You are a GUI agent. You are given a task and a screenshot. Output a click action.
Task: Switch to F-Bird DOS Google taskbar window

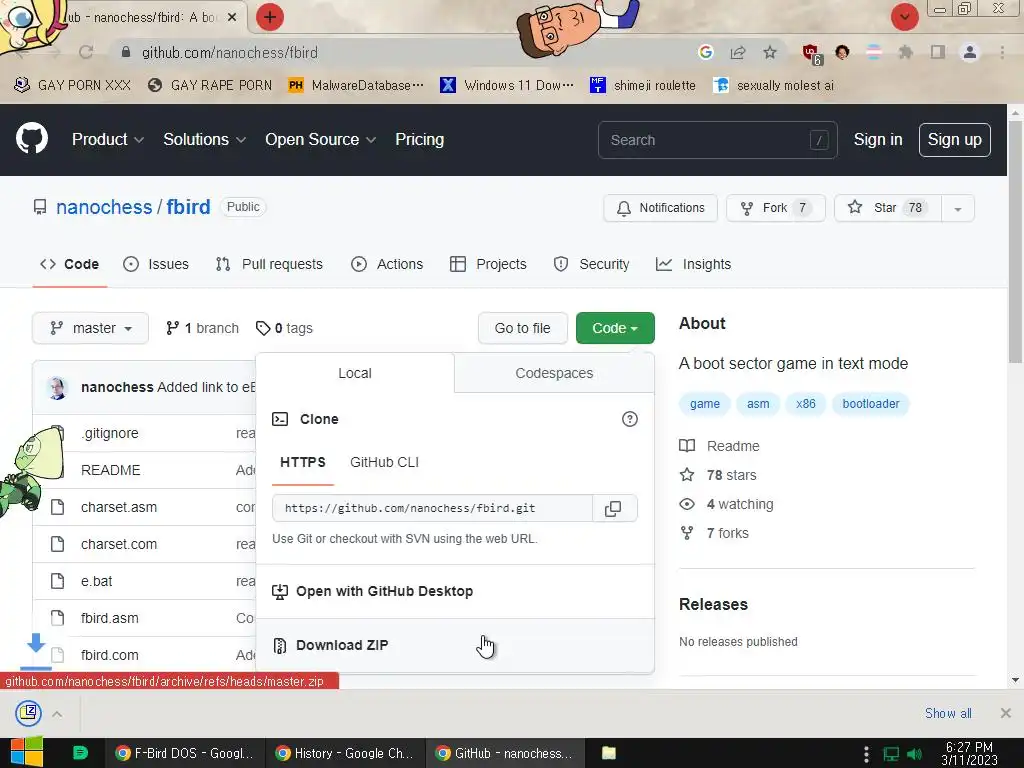[185, 753]
